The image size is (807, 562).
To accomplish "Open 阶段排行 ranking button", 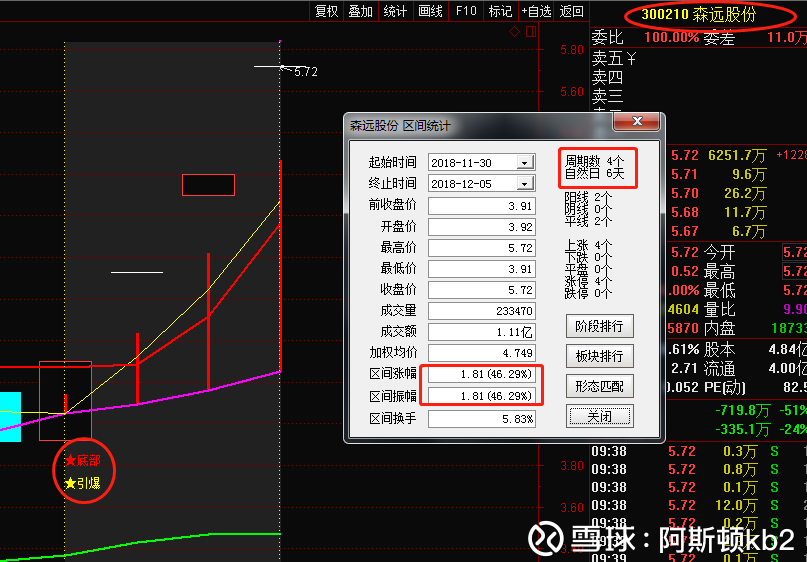I will 600,326.
